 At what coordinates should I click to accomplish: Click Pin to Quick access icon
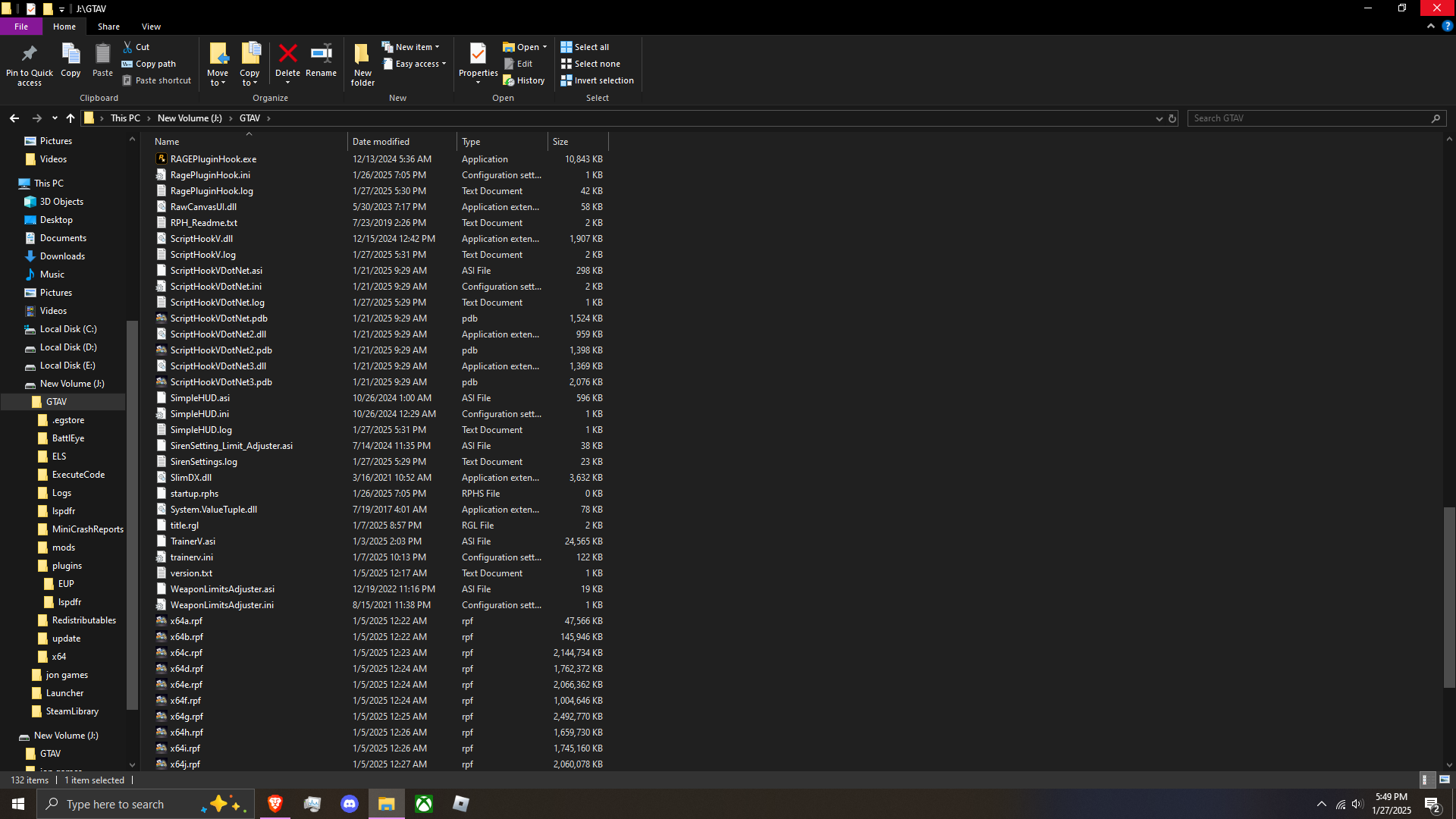30,64
